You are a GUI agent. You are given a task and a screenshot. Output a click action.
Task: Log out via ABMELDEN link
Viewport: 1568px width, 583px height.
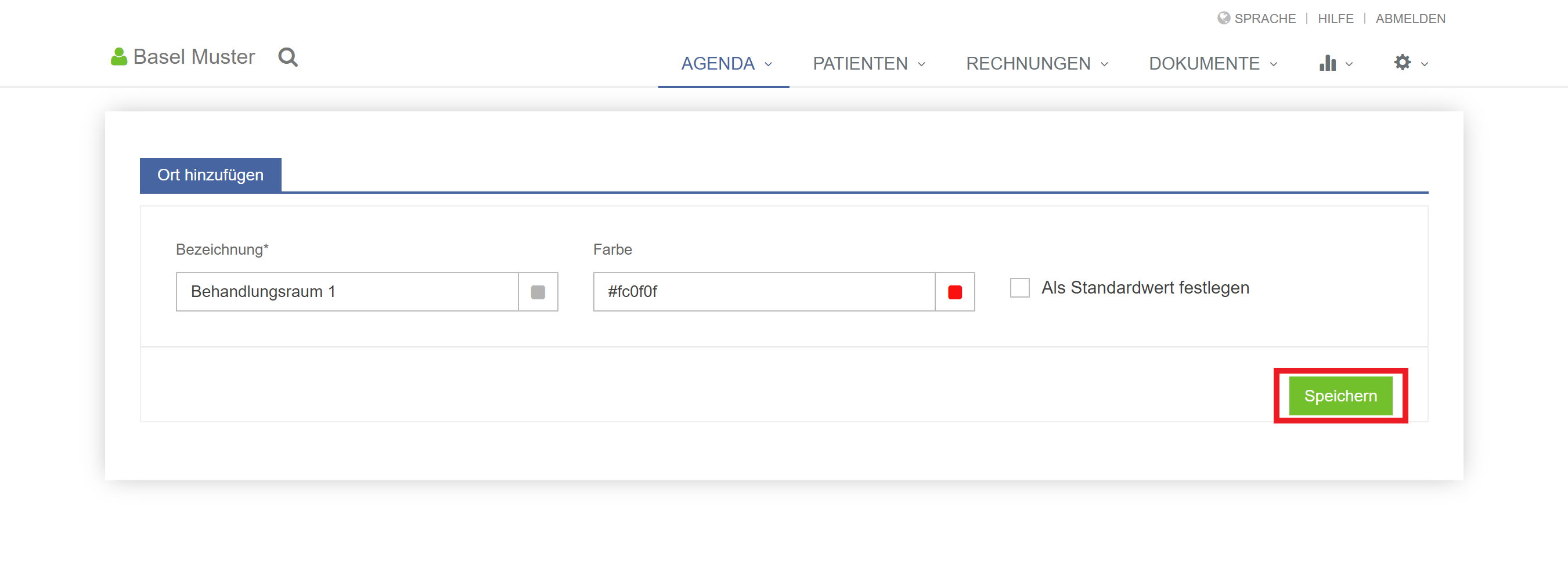[1410, 19]
